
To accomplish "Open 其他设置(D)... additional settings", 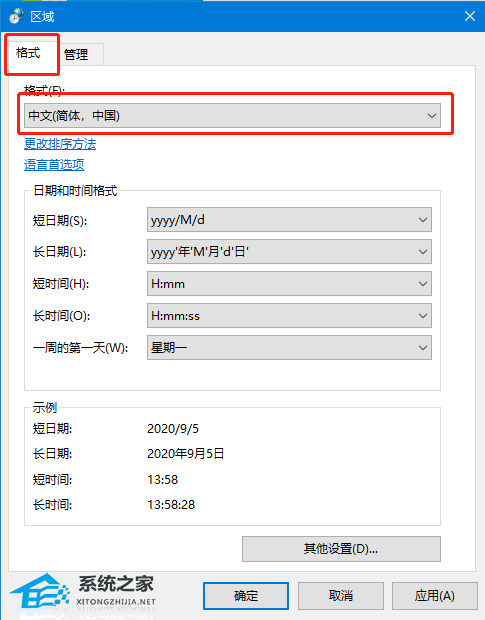I will pos(342,549).
